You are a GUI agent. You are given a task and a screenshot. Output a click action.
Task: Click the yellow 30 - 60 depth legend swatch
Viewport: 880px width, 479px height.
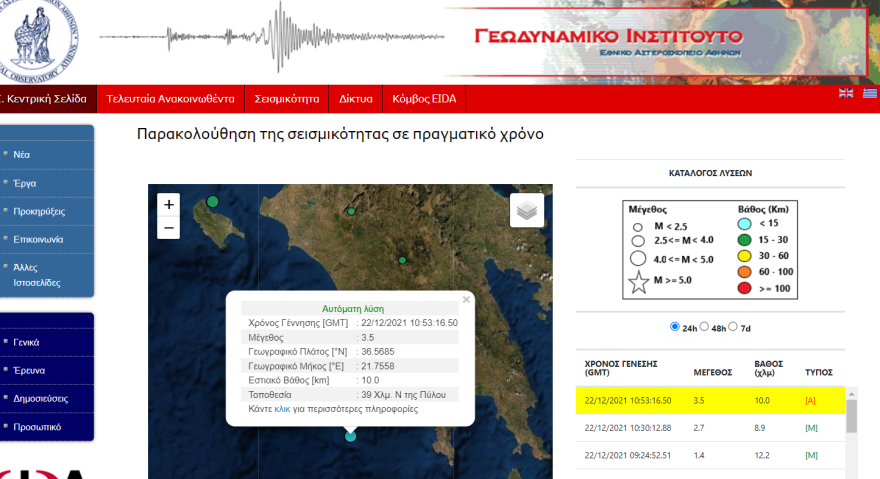coord(744,256)
